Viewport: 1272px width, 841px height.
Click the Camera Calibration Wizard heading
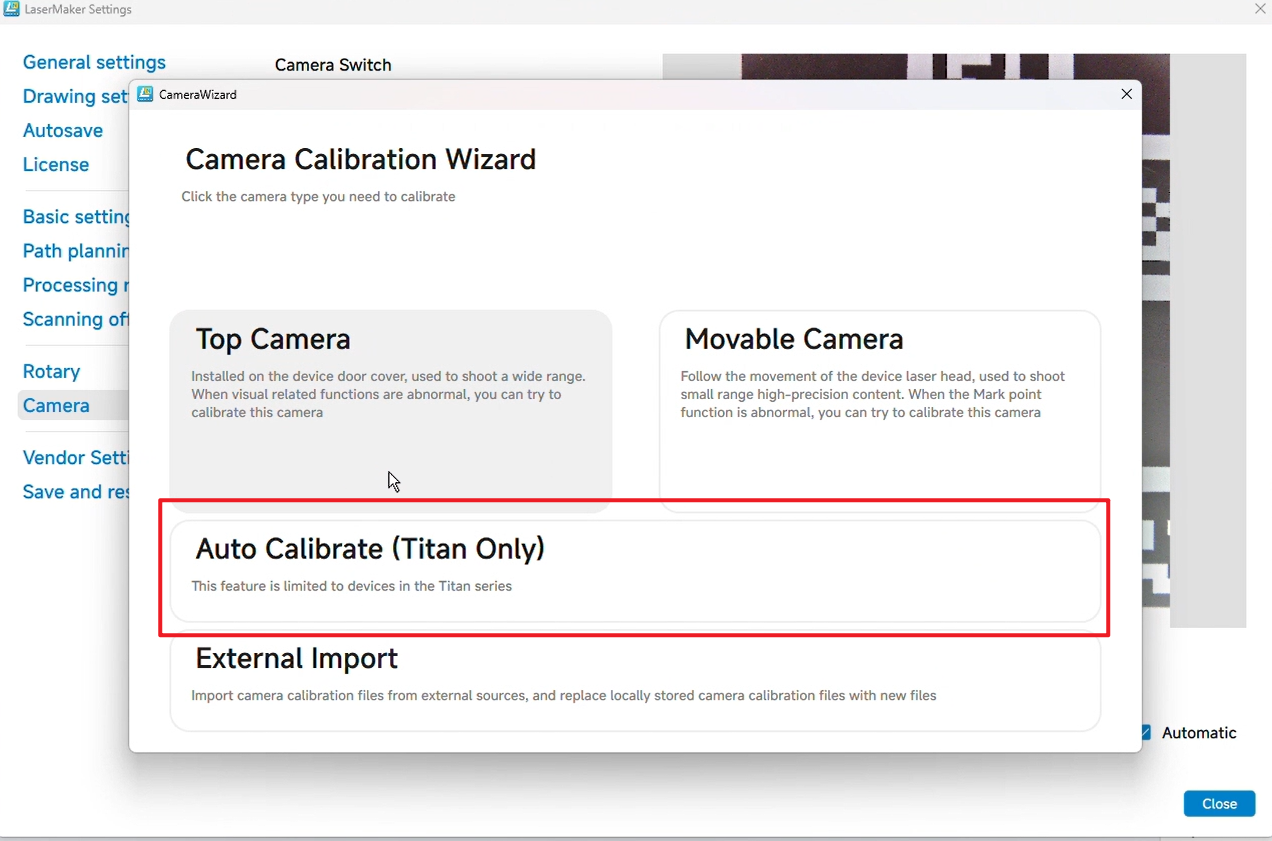click(361, 159)
